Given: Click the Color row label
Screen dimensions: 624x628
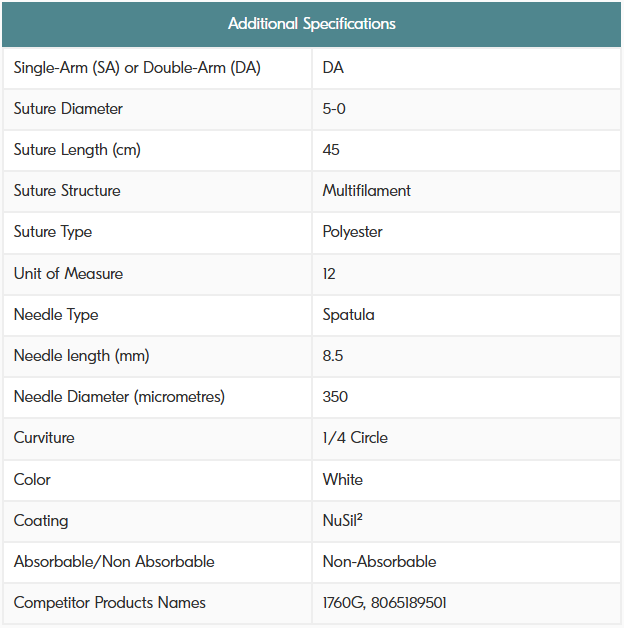Looking at the screenshot, I should 32,480.
